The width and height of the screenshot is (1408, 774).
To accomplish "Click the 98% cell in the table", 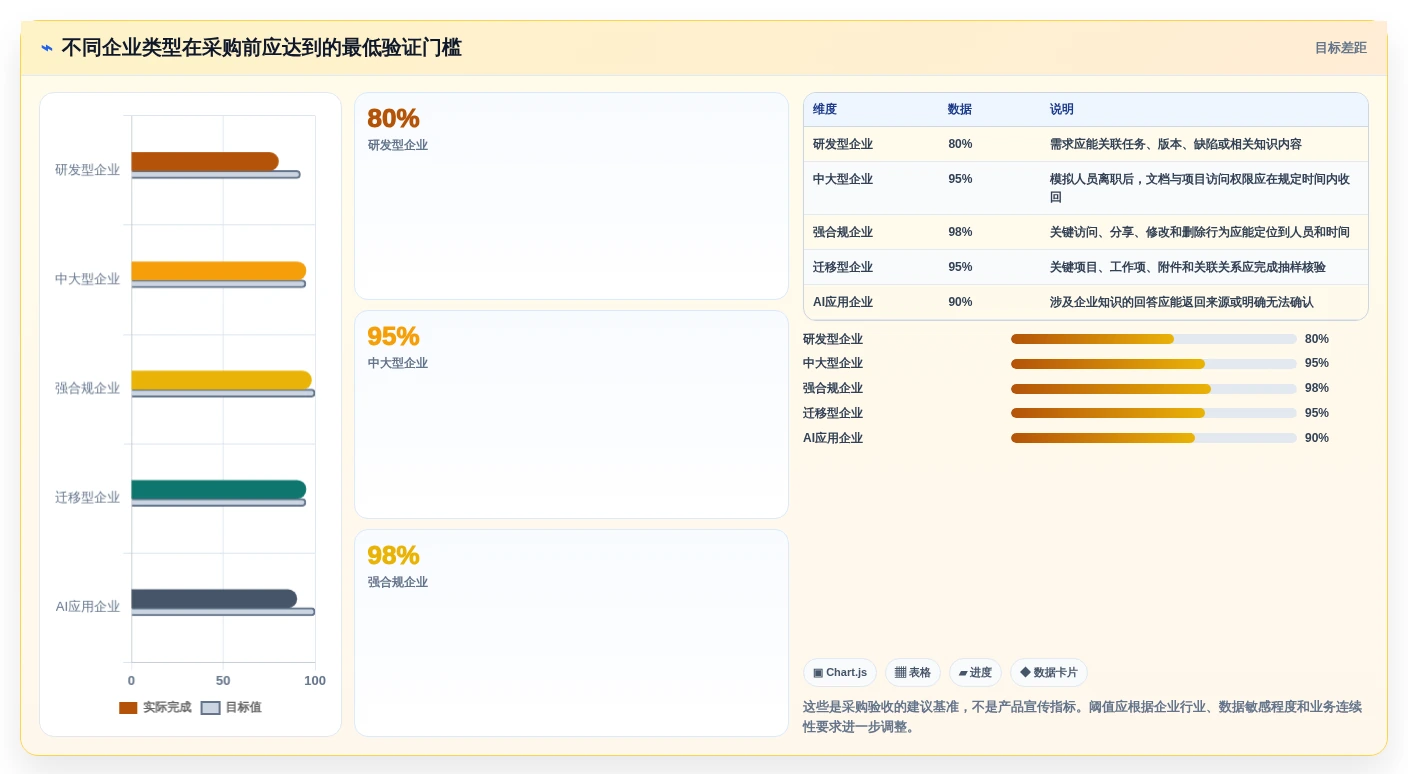I will pos(960,233).
